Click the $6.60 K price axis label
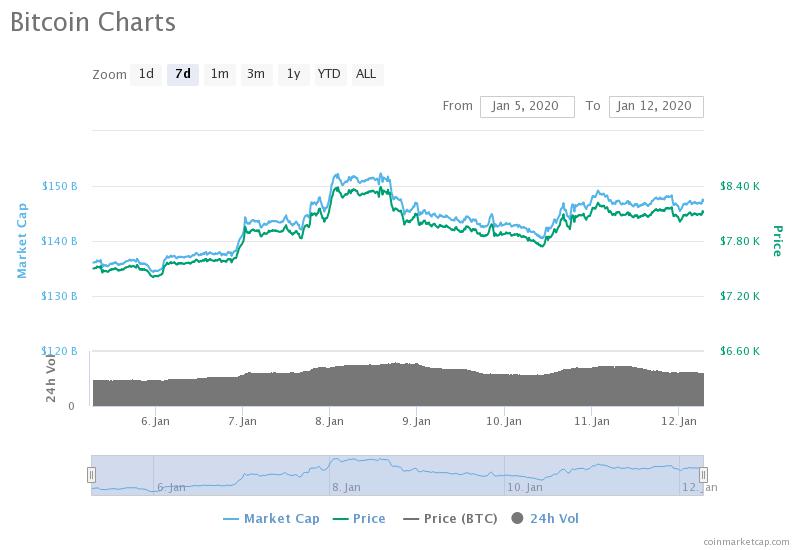The width and height of the screenshot is (800, 550). [x=740, y=351]
